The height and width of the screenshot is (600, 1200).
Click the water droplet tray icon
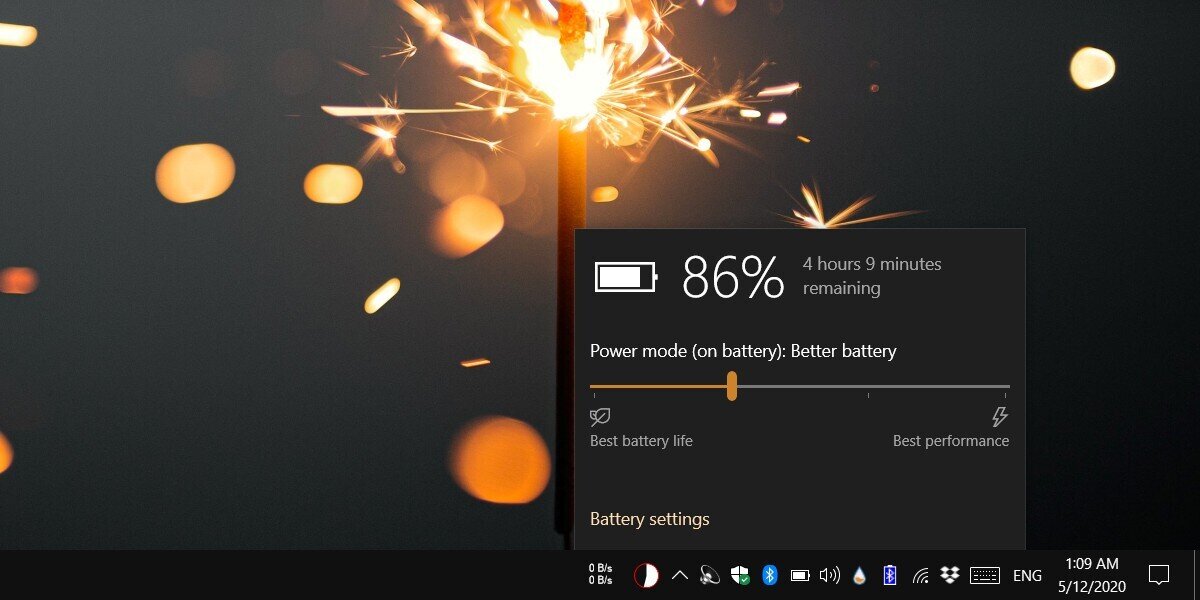(860, 575)
